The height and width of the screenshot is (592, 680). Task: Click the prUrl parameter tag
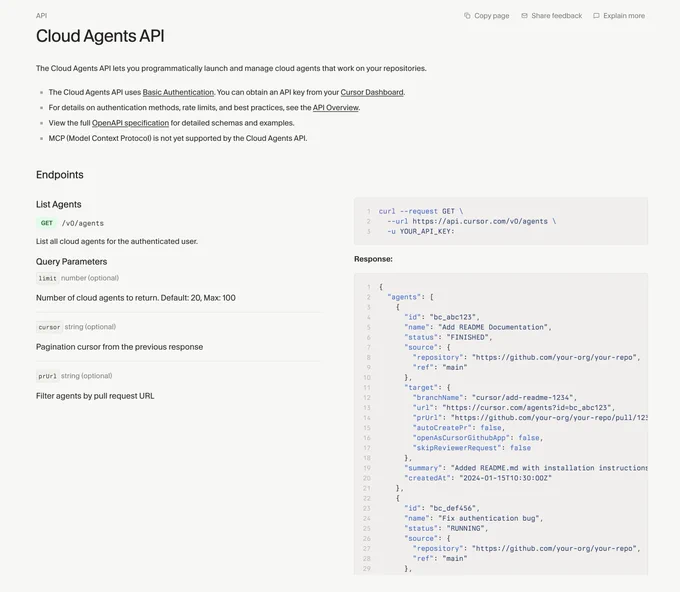[47, 376]
